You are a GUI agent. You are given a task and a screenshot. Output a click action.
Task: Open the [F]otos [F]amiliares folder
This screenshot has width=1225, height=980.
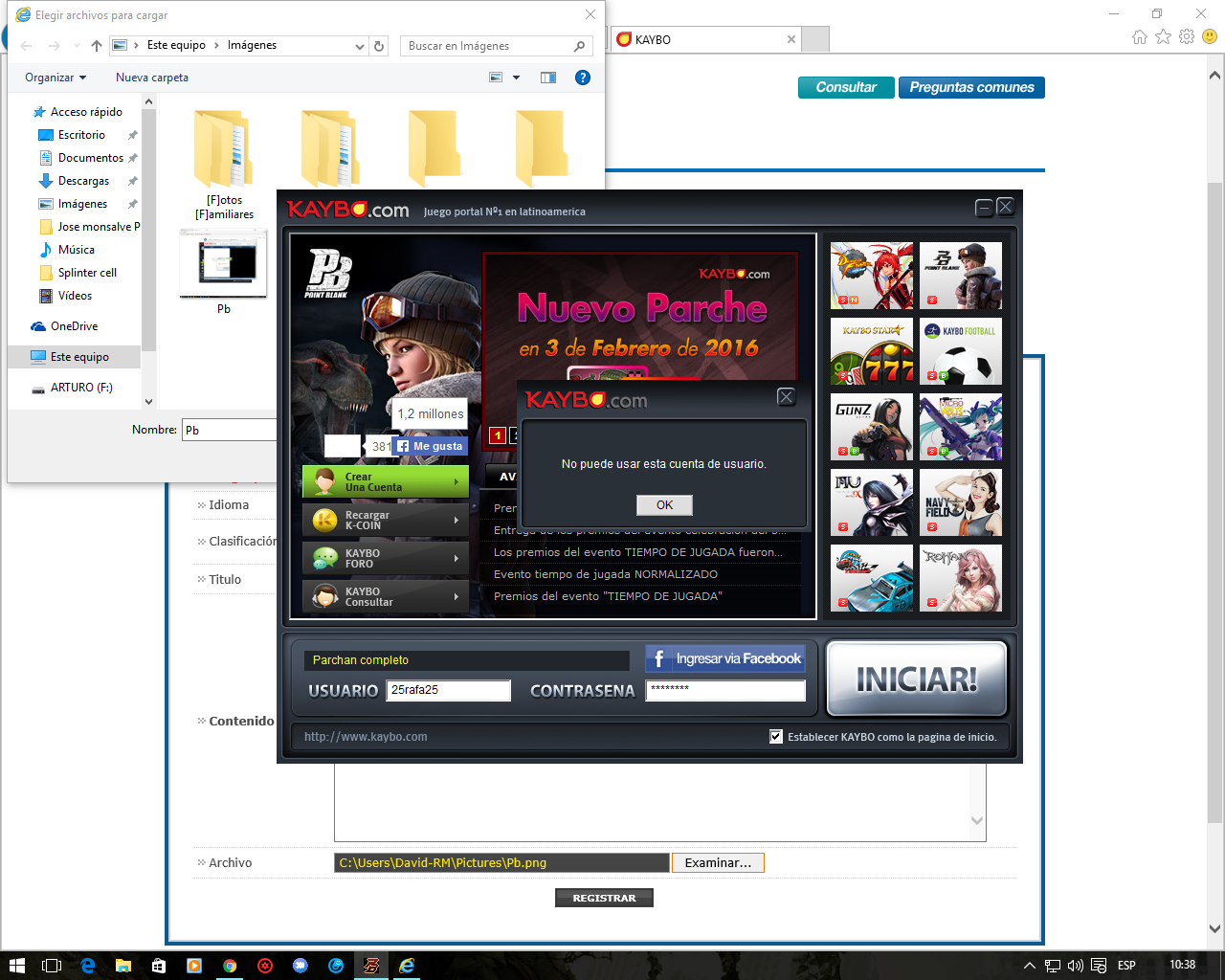point(224,163)
